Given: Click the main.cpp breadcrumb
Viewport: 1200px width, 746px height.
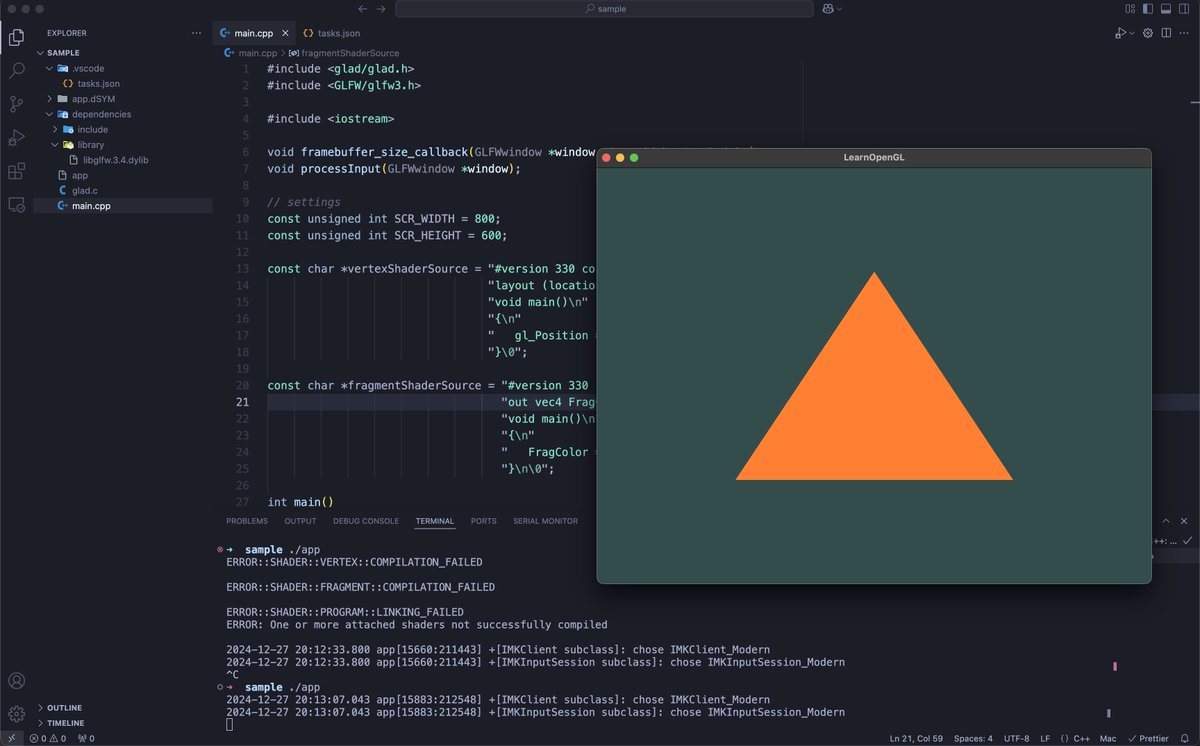Looking at the screenshot, I should [x=250, y=53].
